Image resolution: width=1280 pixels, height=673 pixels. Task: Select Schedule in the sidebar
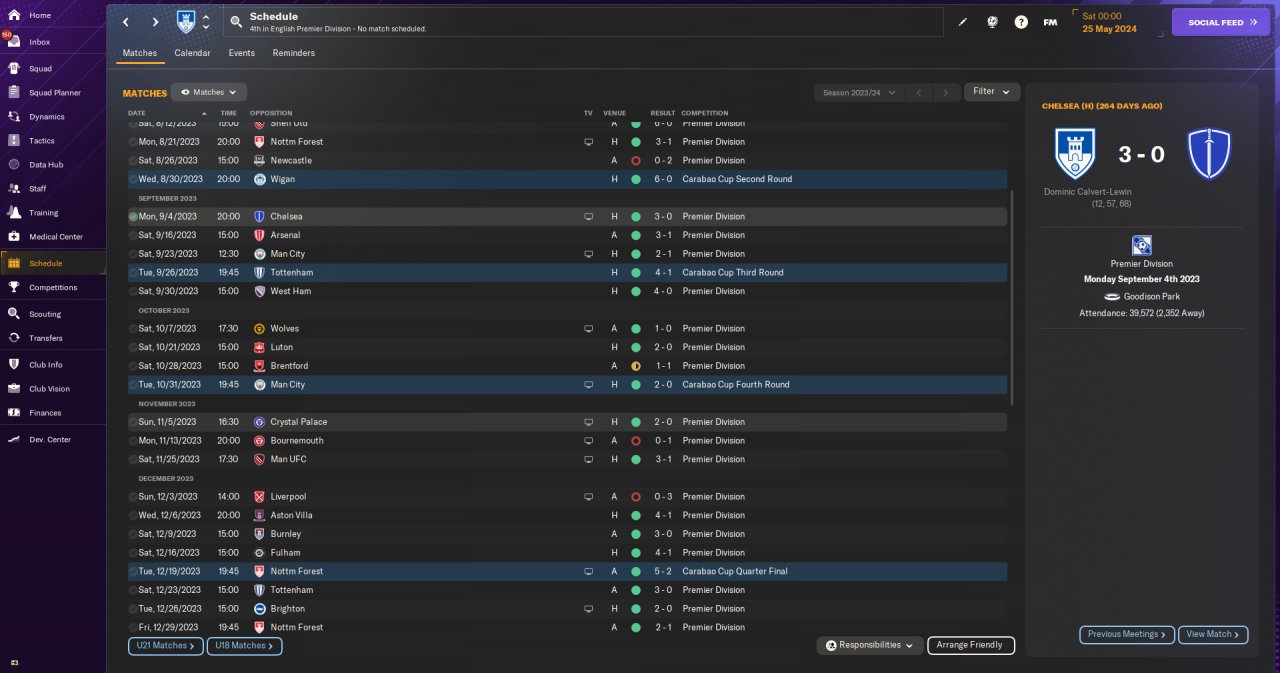53,263
